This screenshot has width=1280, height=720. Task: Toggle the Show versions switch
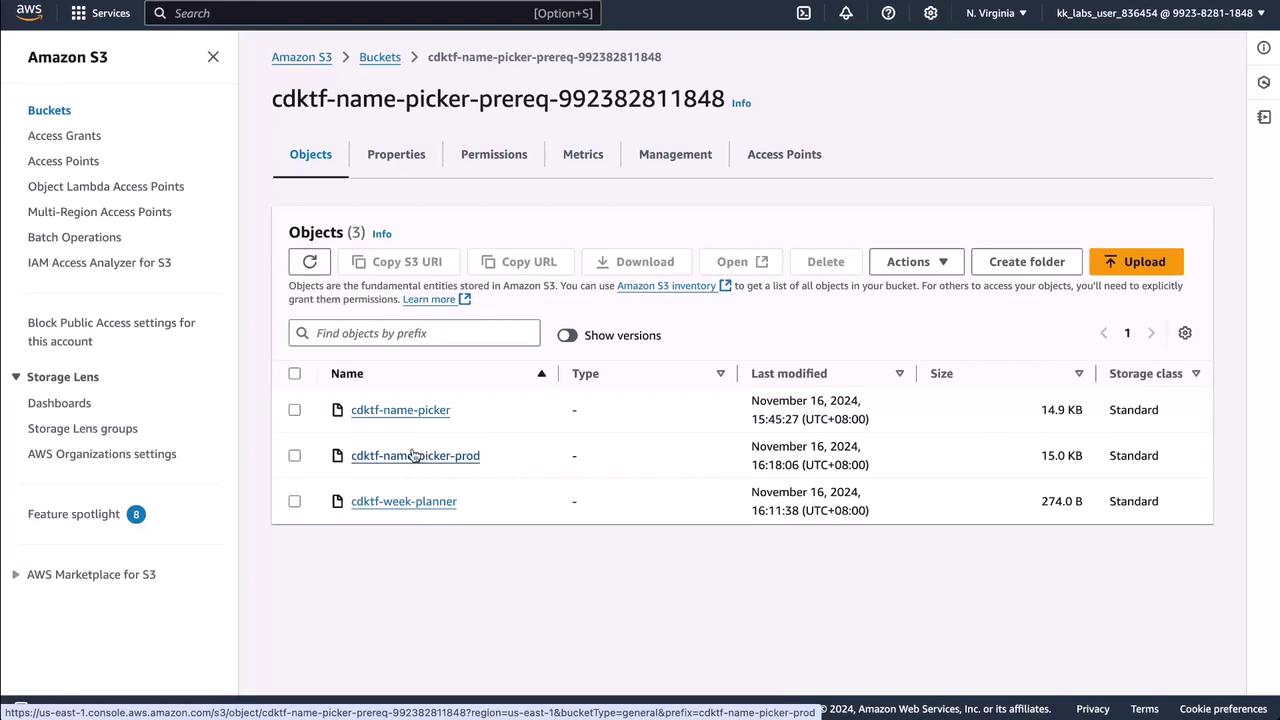coord(567,335)
